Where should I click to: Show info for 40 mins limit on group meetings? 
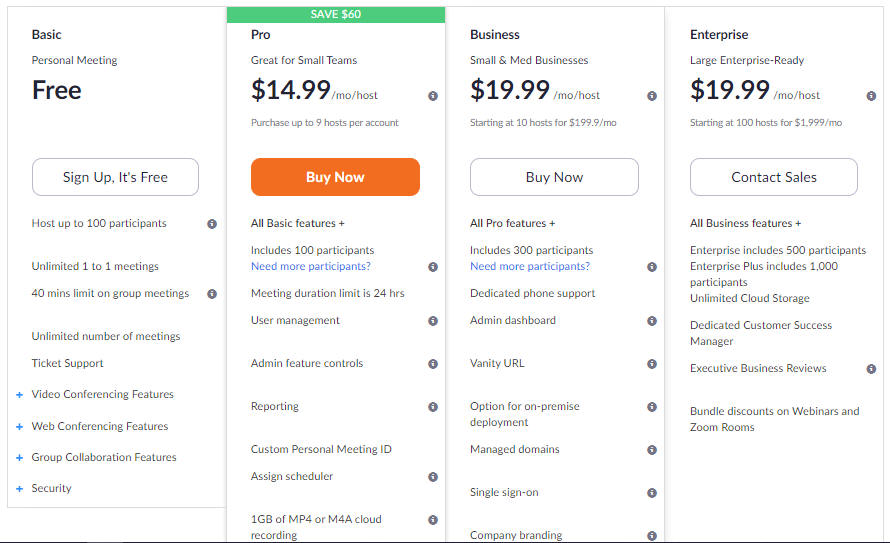tap(212, 294)
